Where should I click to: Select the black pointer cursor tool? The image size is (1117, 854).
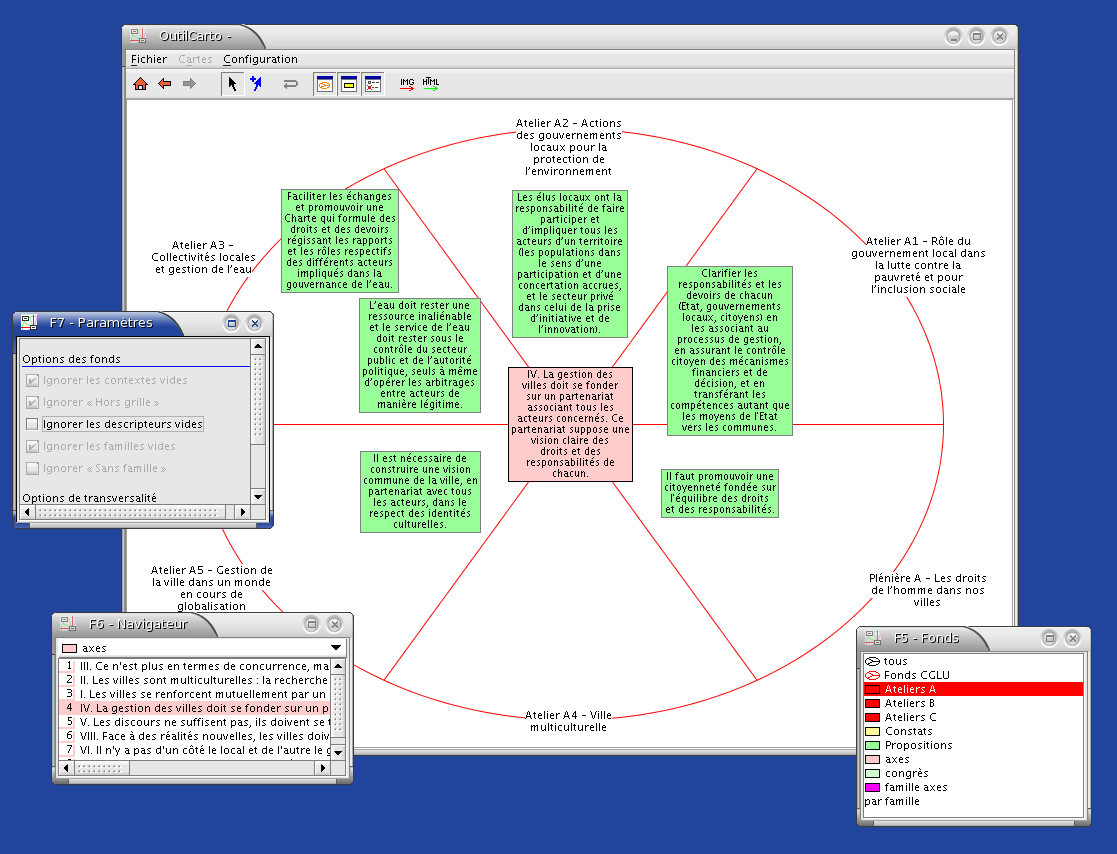(x=232, y=84)
